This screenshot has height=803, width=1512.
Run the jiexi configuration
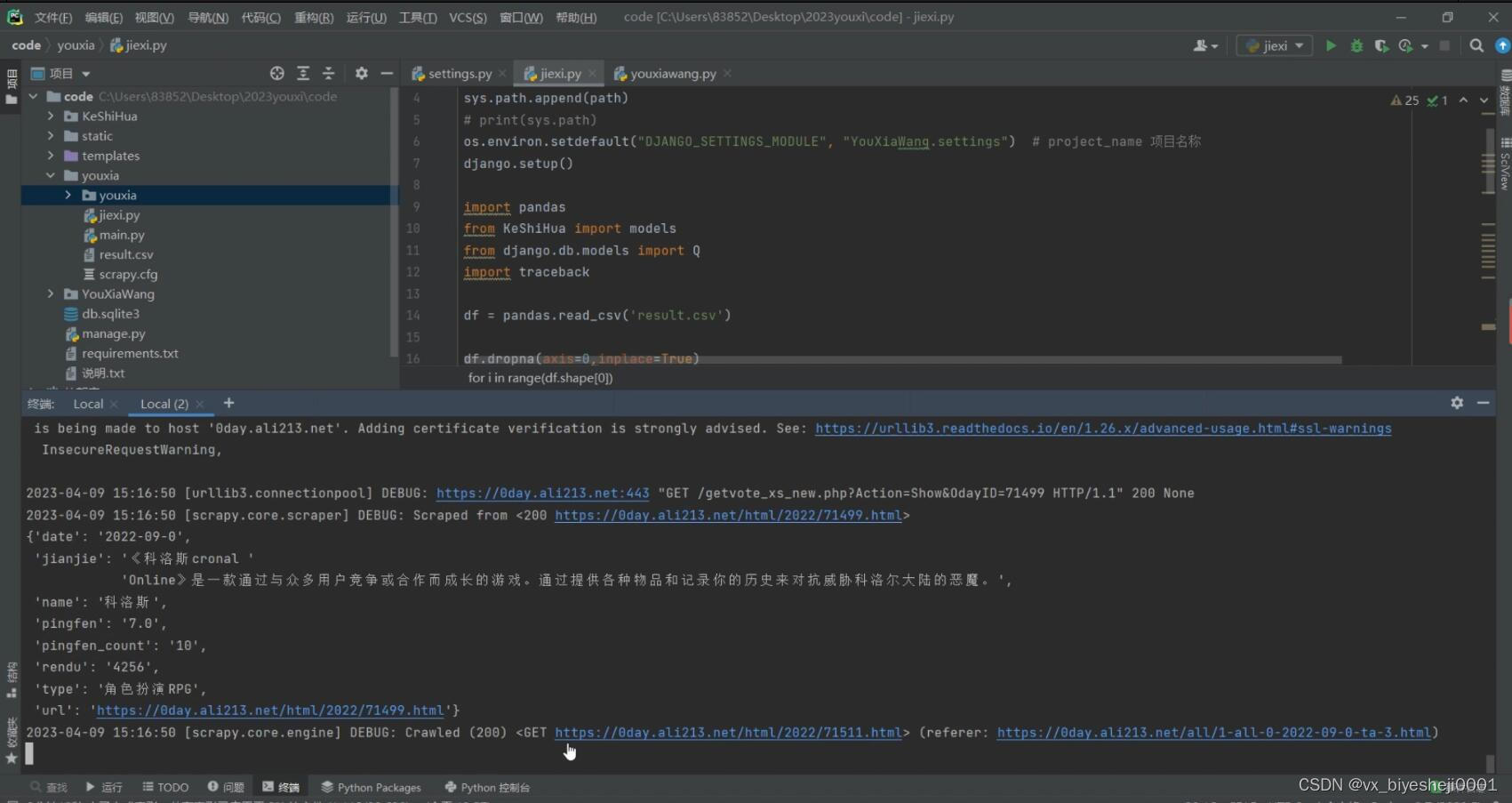[1331, 45]
